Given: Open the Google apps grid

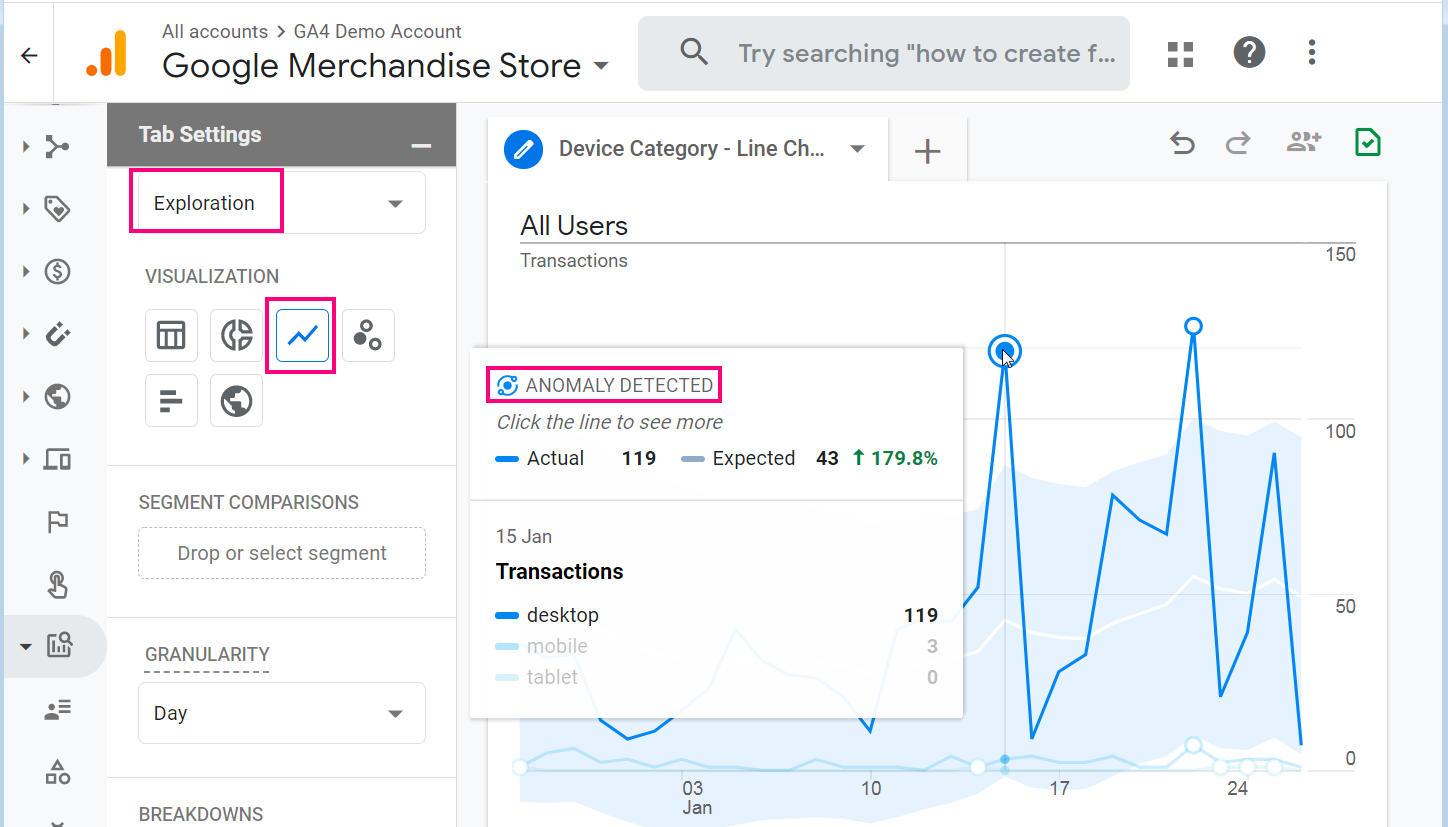Looking at the screenshot, I should [1181, 54].
